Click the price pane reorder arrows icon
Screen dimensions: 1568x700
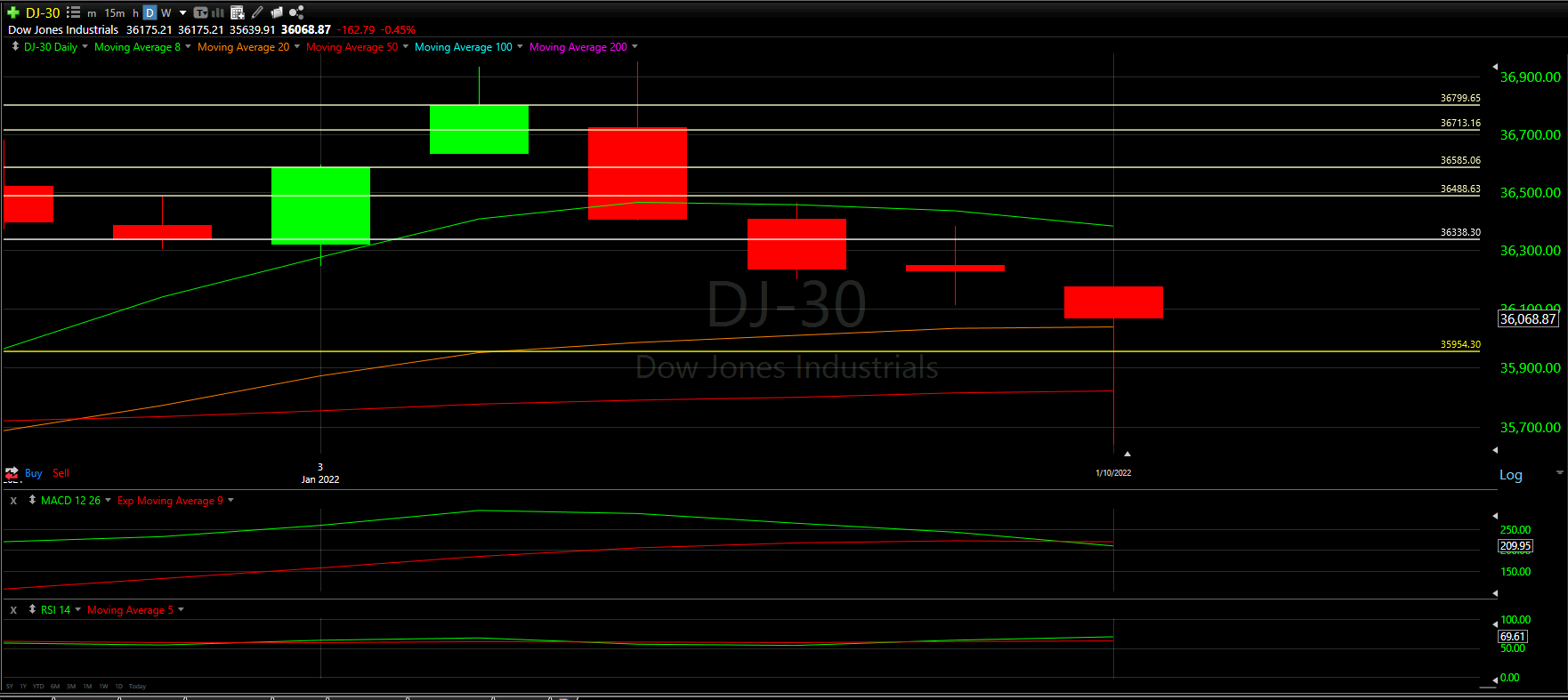tap(15, 46)
